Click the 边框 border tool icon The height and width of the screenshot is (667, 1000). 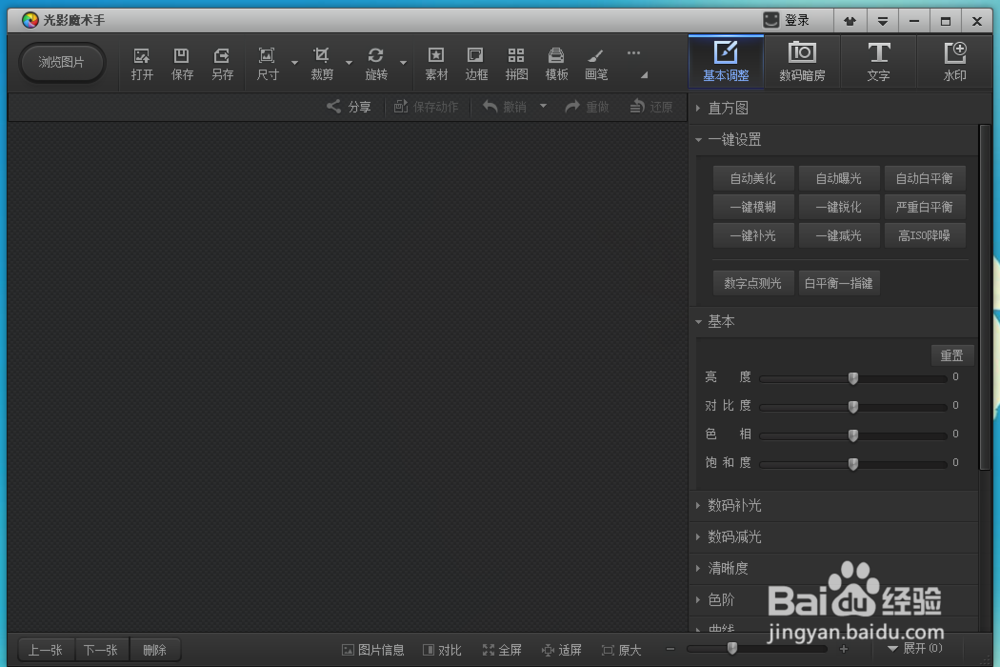coord(476,62)
